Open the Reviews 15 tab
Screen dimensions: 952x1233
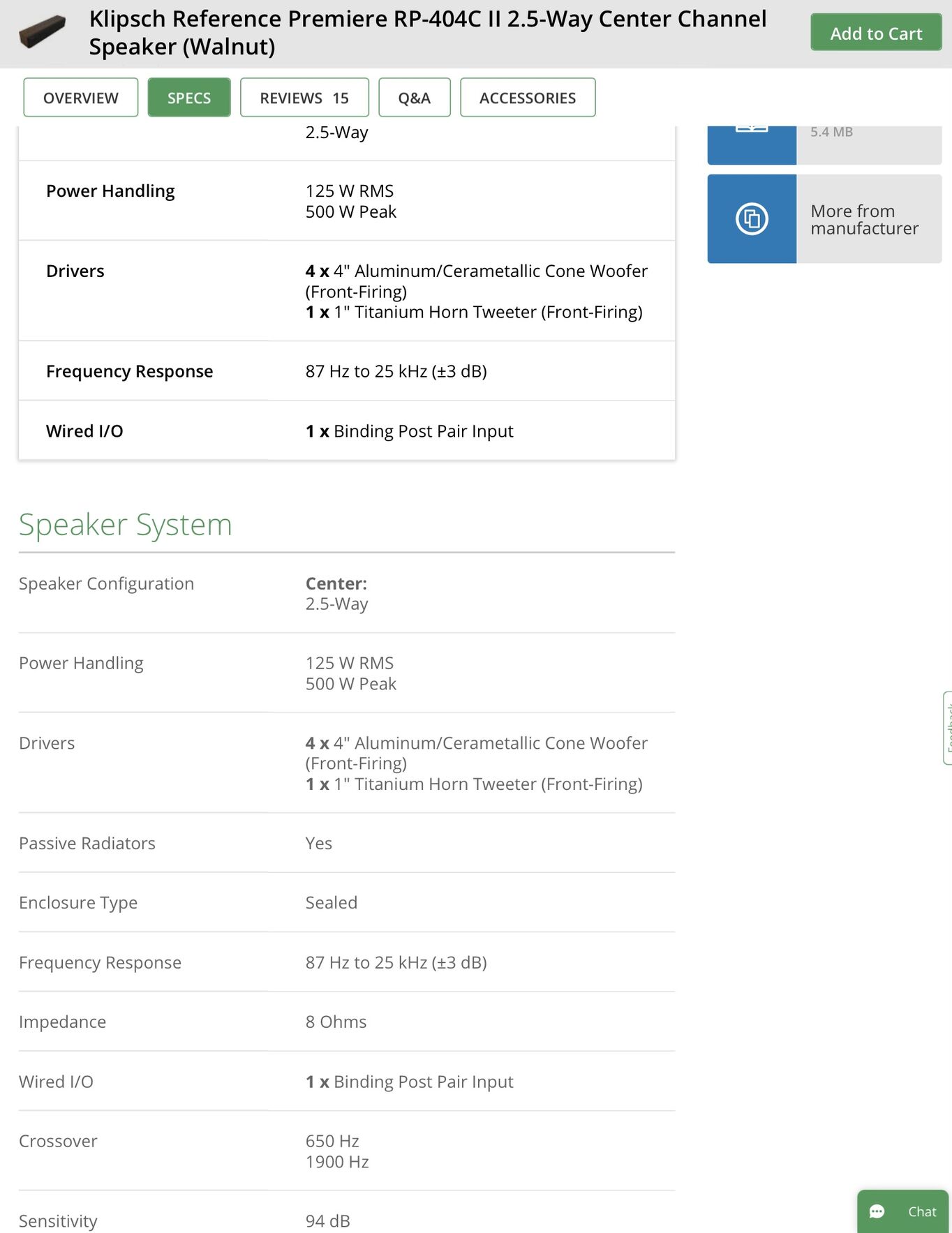point(304,98)
